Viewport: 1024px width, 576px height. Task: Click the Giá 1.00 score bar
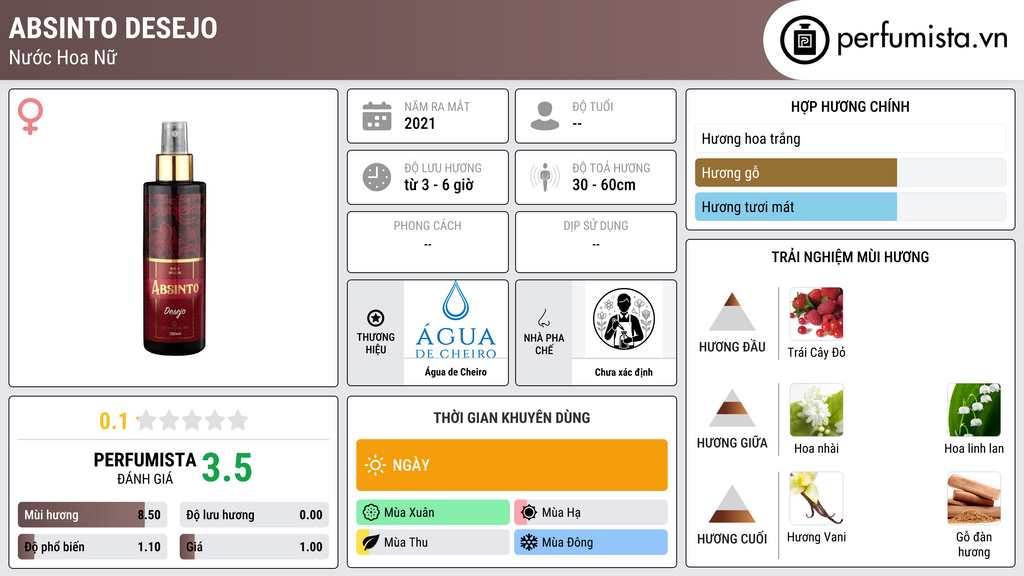tap(254, 547)
